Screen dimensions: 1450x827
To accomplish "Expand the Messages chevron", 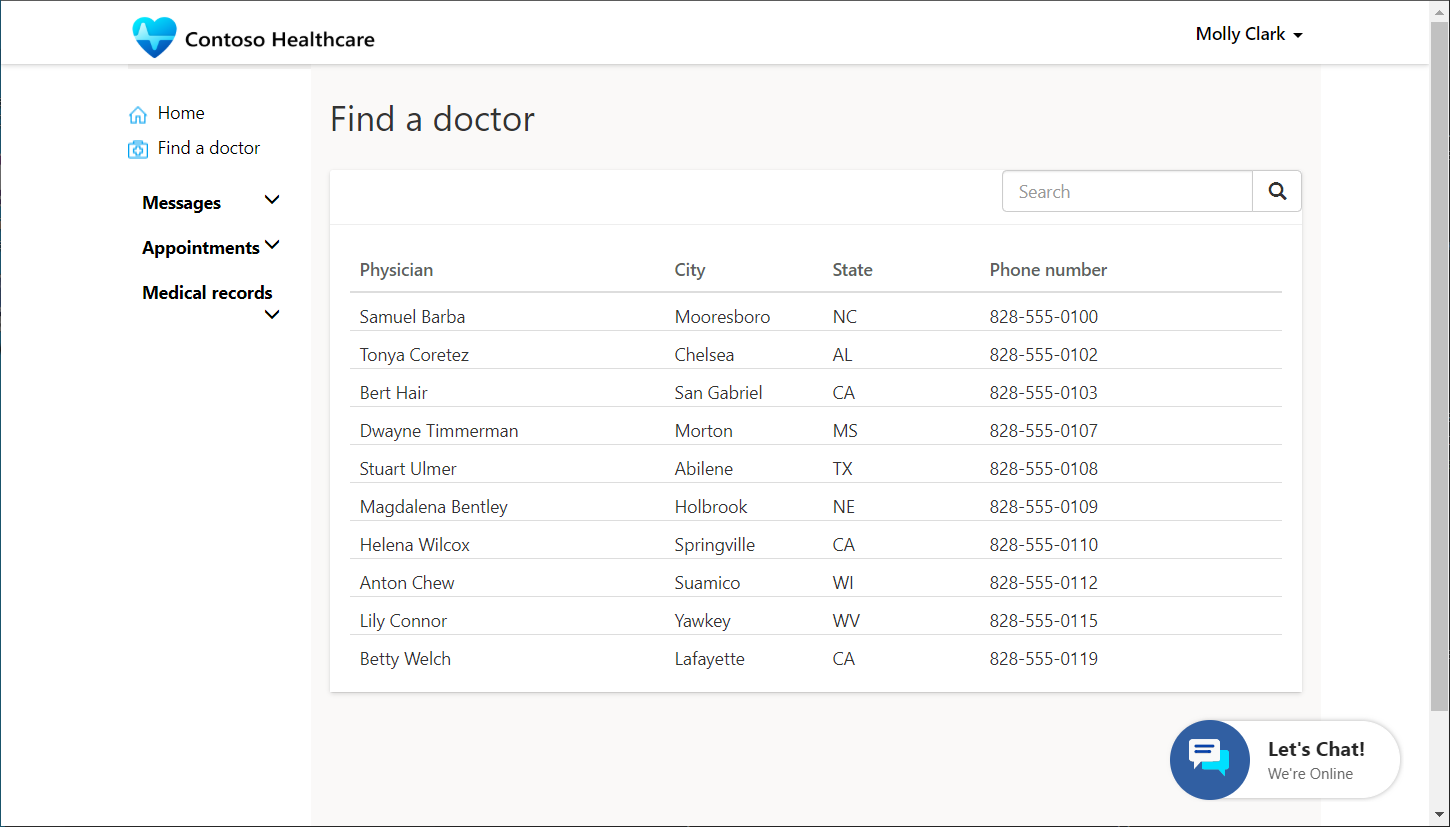I will pos(272,200).
